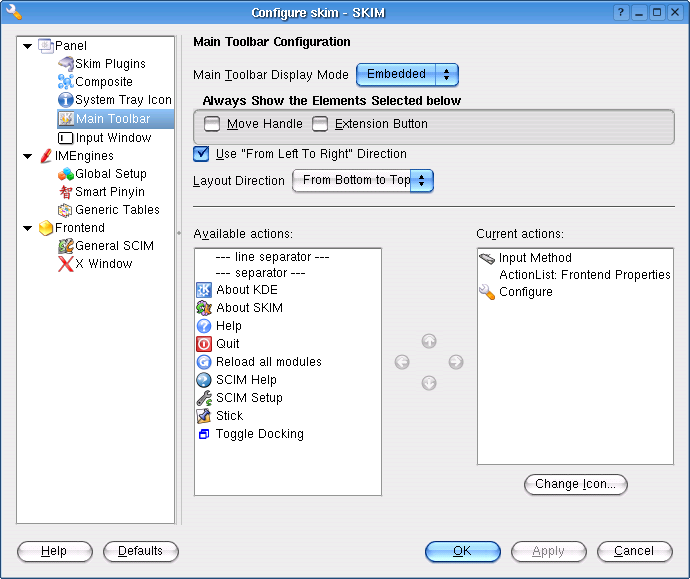690x579 pixels.
Task: Click the sidebar splitter handle
Action: click(x=179, y=233)
